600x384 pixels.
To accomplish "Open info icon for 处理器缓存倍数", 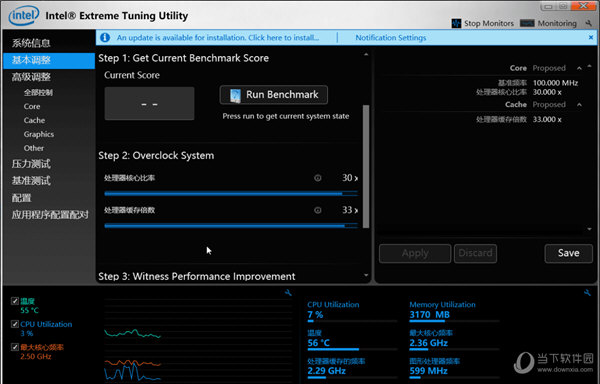I will point(318,210).
